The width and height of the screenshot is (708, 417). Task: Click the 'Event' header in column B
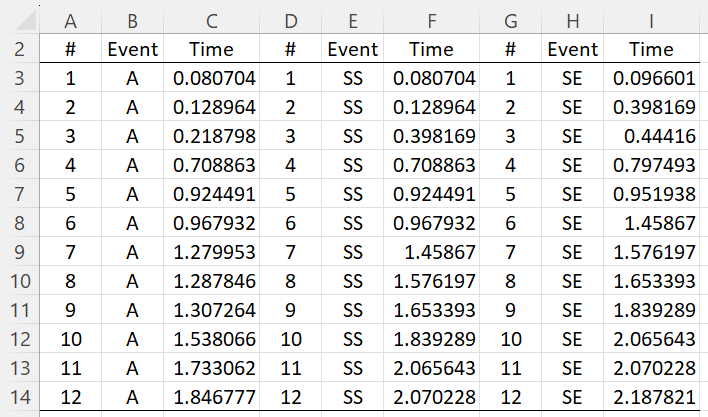pyautogui.click(x=133, y=49)
